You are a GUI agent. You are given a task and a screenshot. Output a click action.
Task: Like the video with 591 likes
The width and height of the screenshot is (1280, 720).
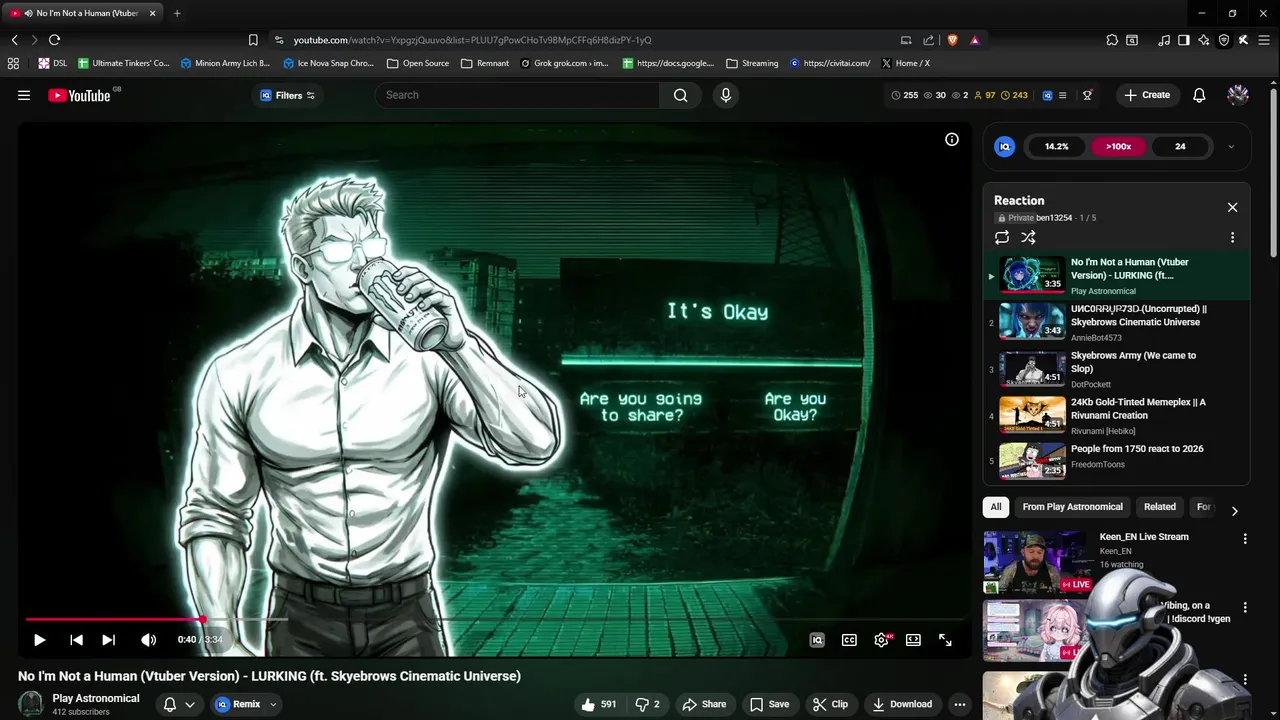click(x=599, y=704)
